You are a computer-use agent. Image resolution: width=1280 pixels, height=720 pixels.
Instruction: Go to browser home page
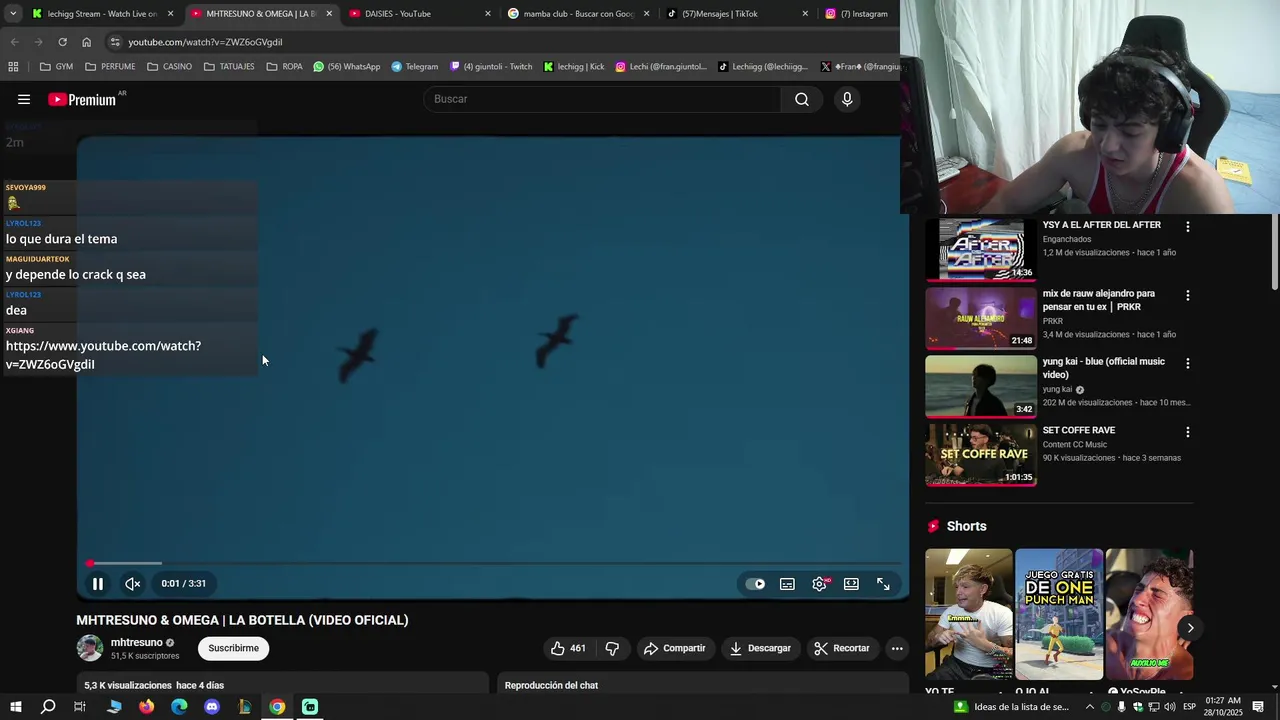point(86,42)
